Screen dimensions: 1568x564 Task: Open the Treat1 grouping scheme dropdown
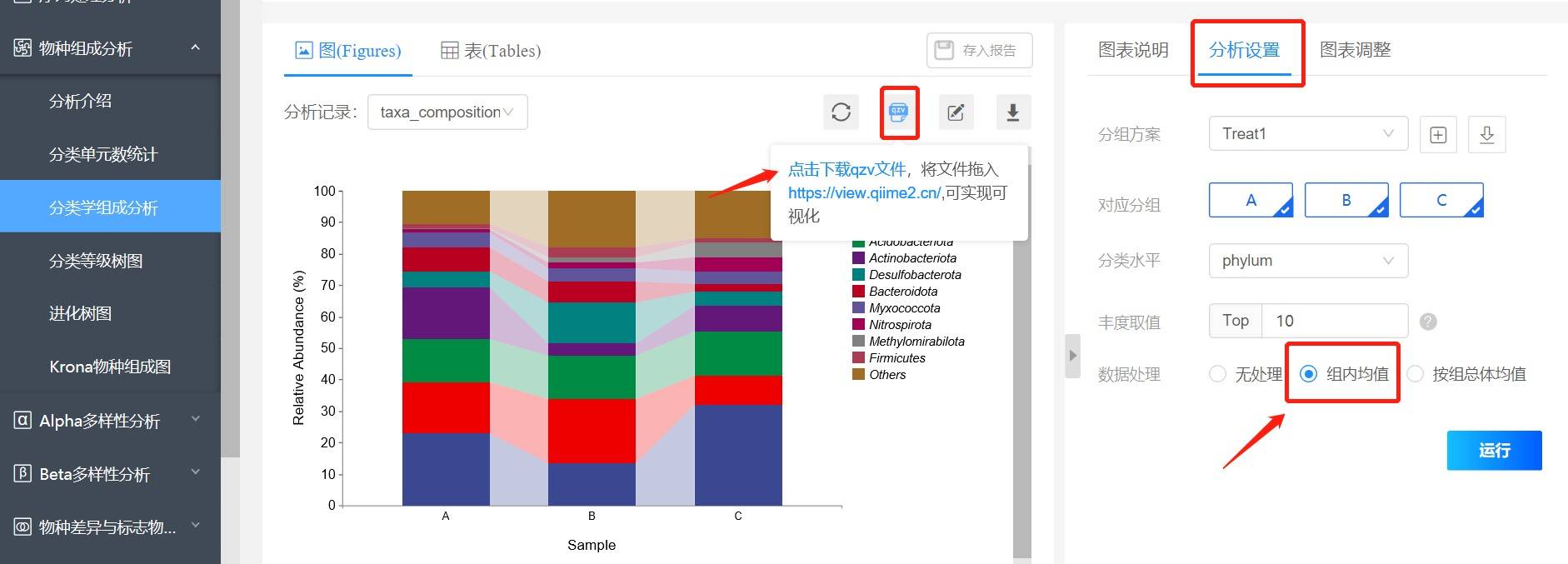pos(1308,134)
